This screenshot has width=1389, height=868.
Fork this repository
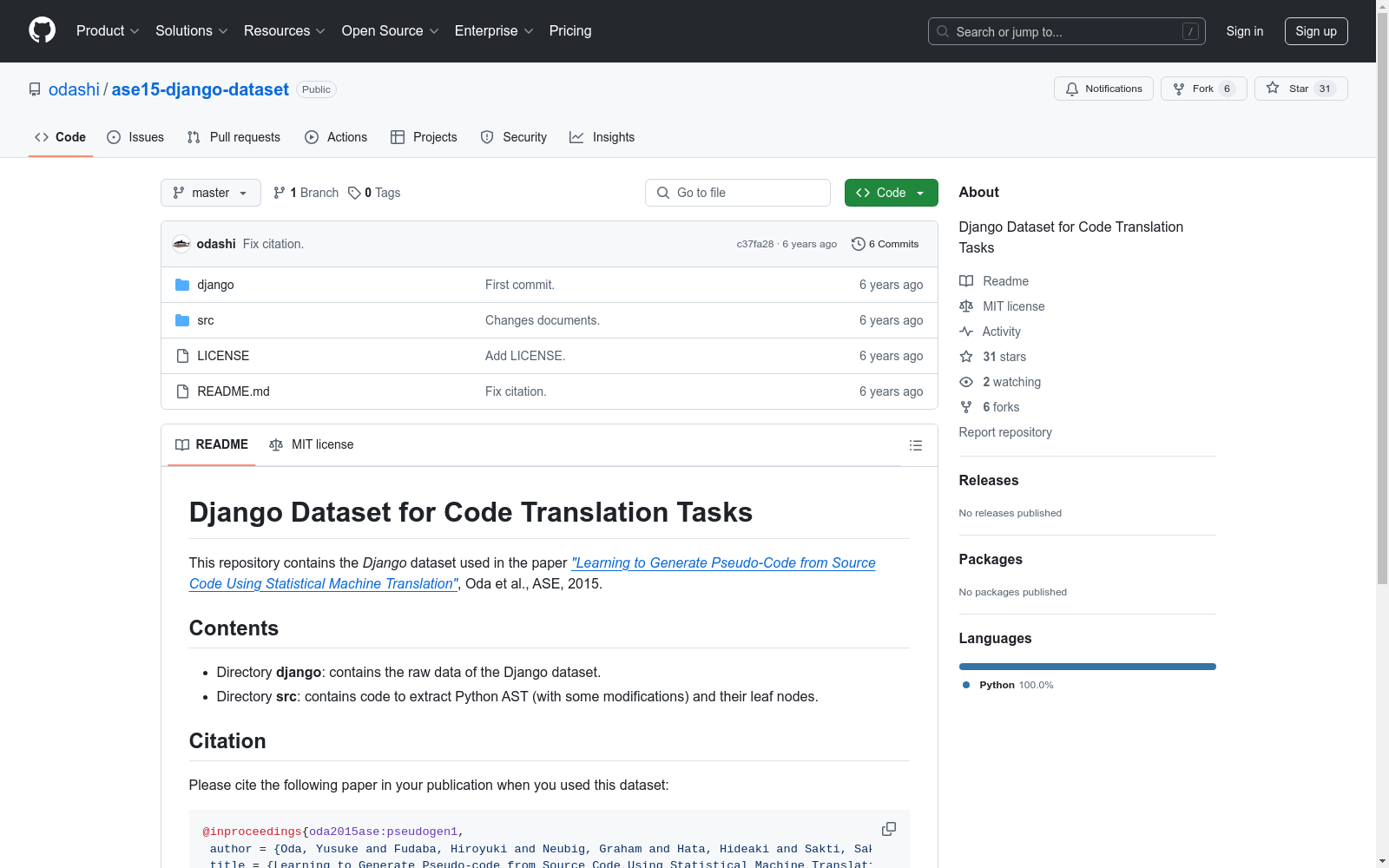(x=1203, y=89)
